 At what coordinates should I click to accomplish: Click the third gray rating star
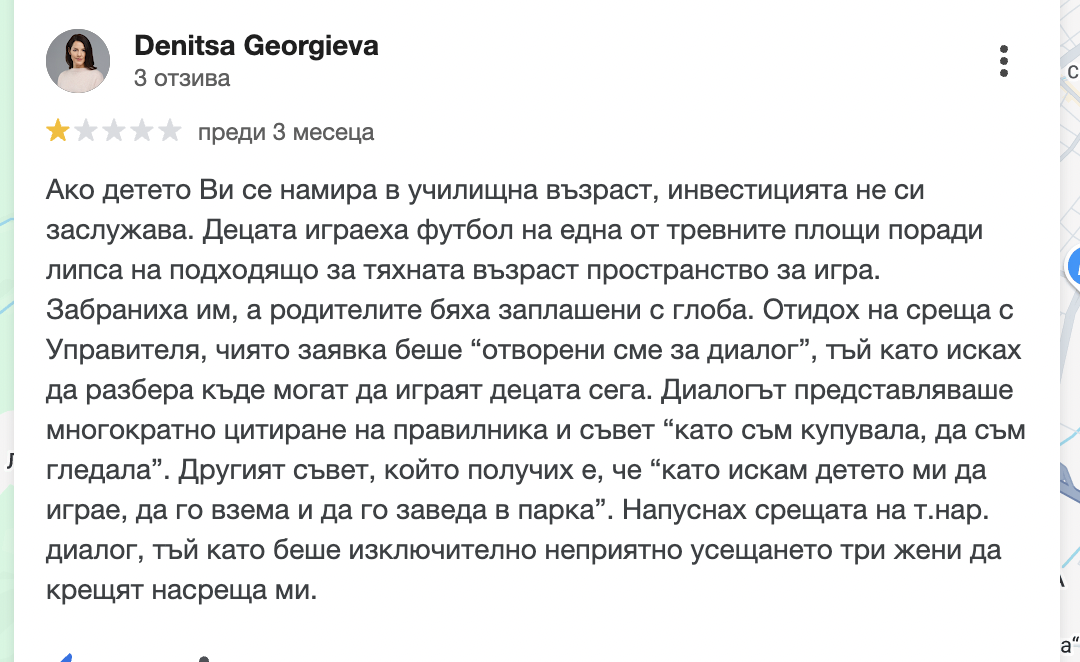114,131
